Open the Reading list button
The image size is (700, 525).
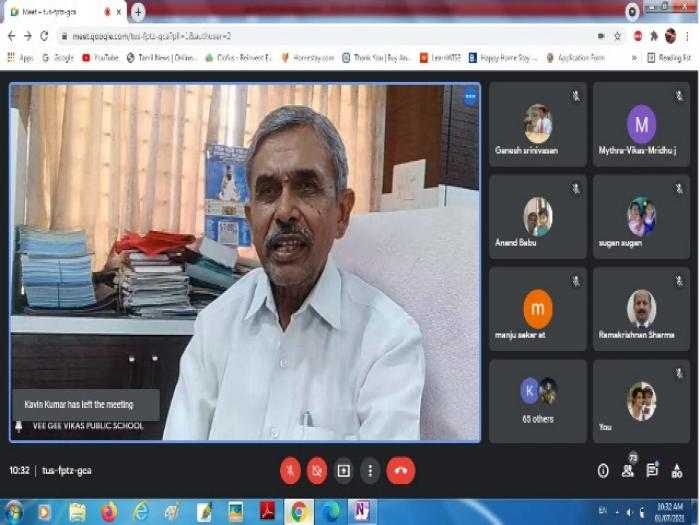coord(669,58)
